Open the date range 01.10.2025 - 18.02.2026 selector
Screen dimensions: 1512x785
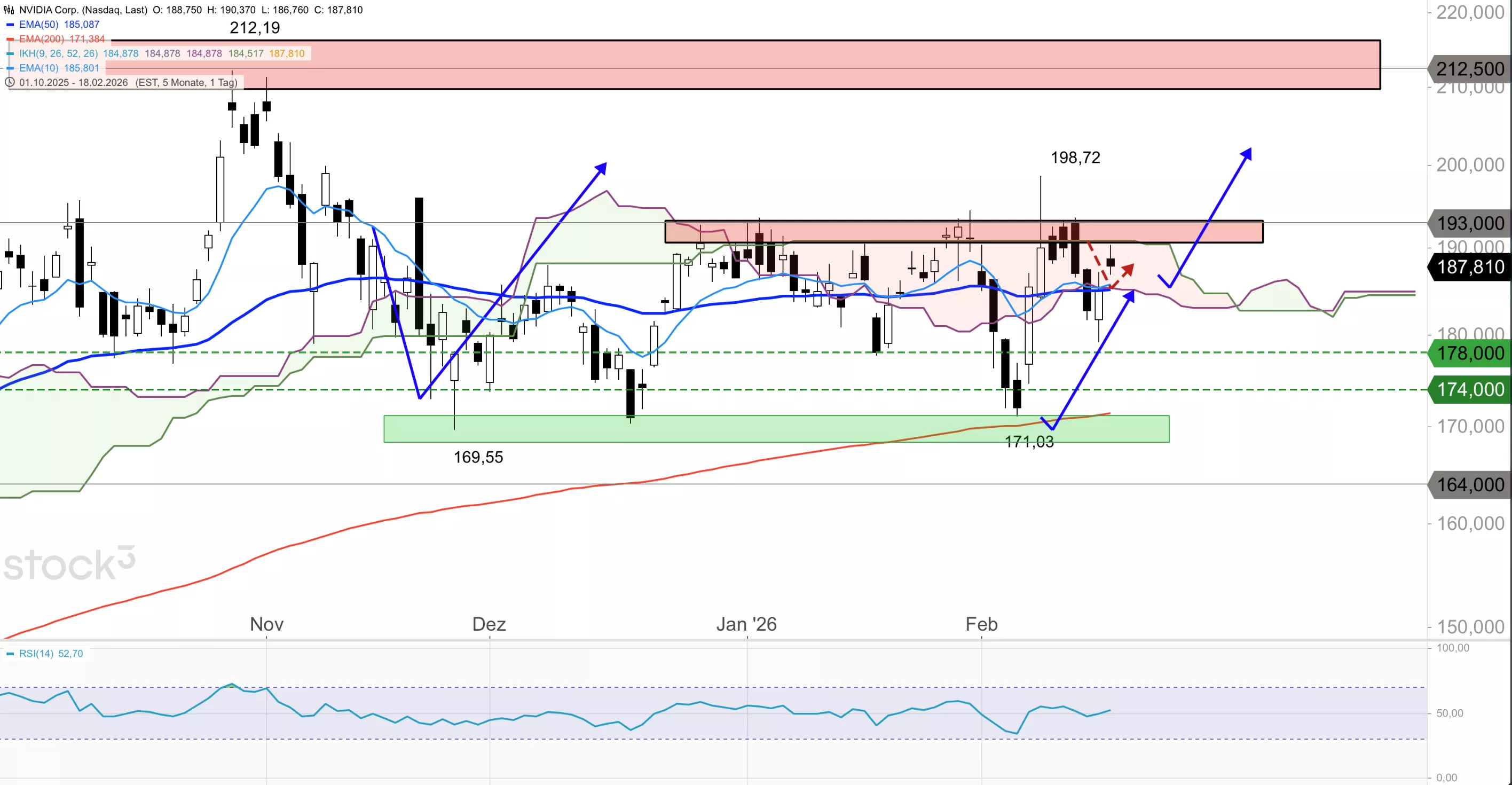click(x=73, y=82)
